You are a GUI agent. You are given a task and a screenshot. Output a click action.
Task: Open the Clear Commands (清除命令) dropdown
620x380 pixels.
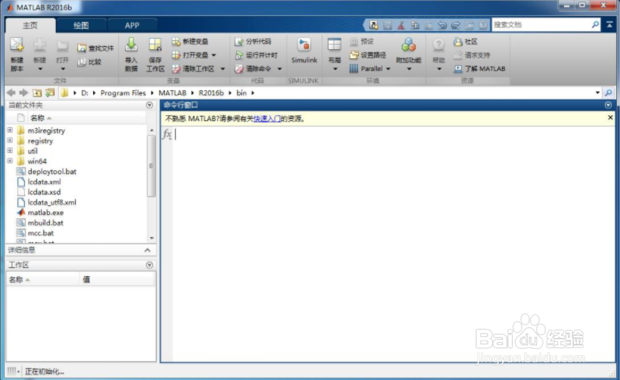click(x=280, y=69)
